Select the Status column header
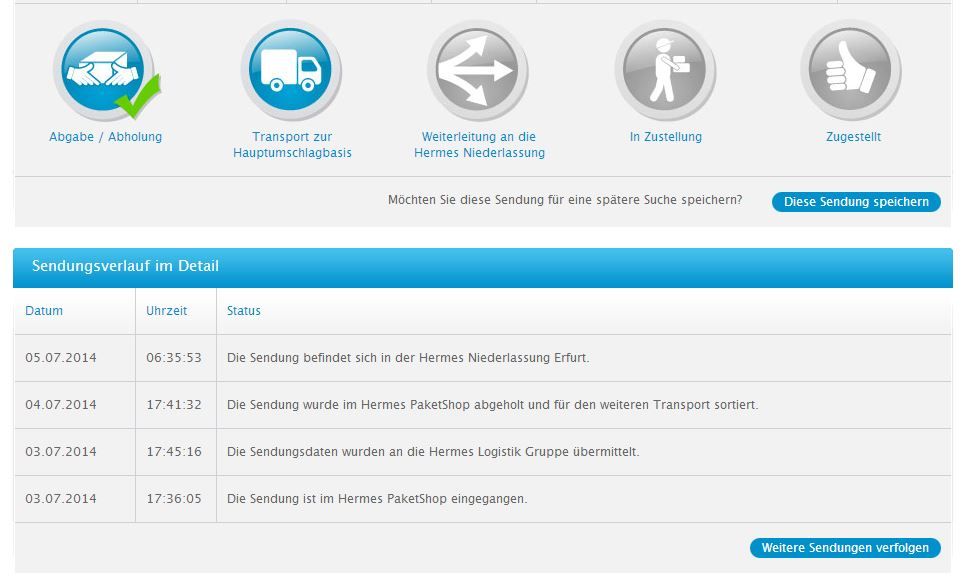962x580 pixels. [245, 310]
